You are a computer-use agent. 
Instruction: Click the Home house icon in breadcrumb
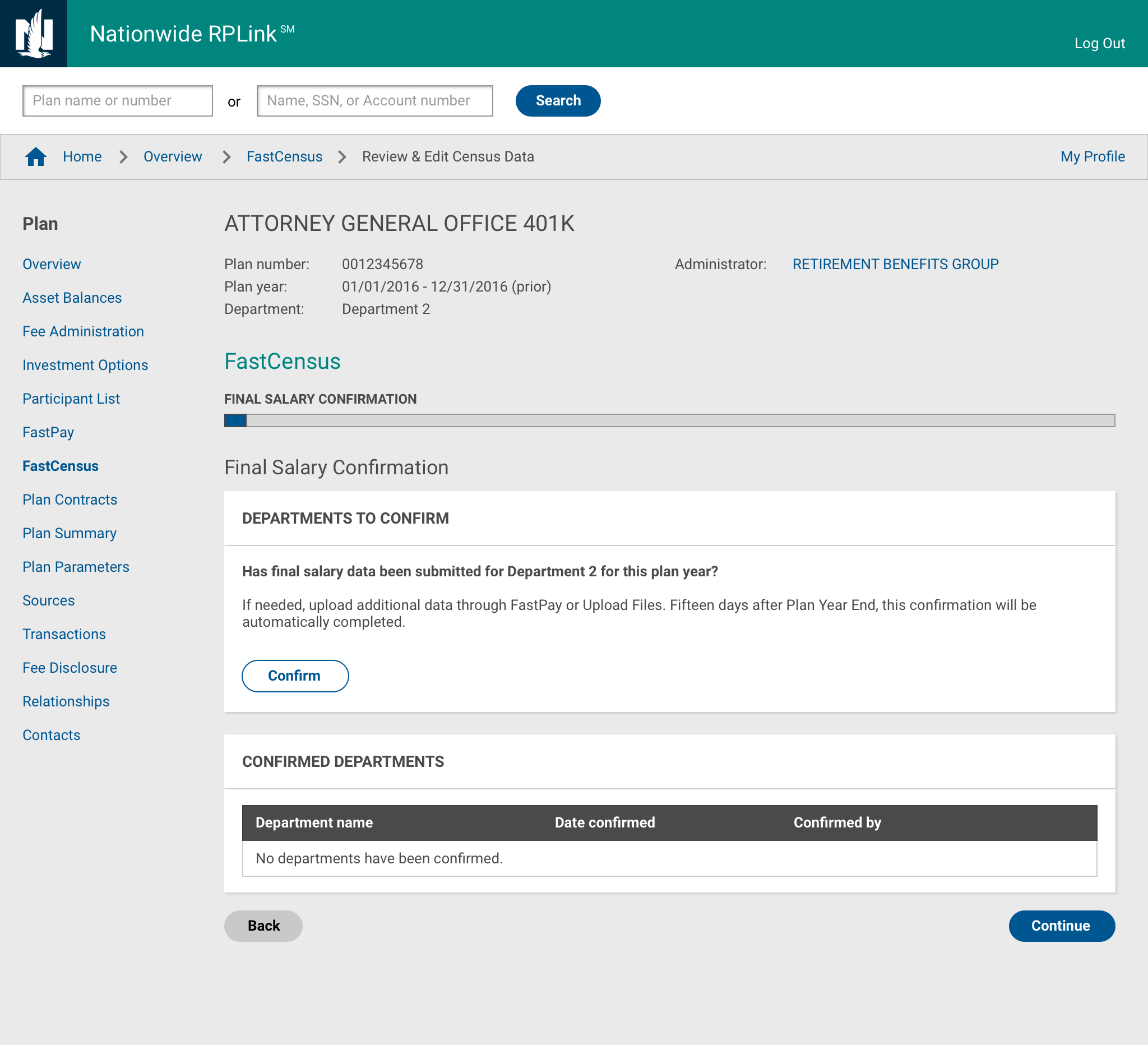click(36, 156)
